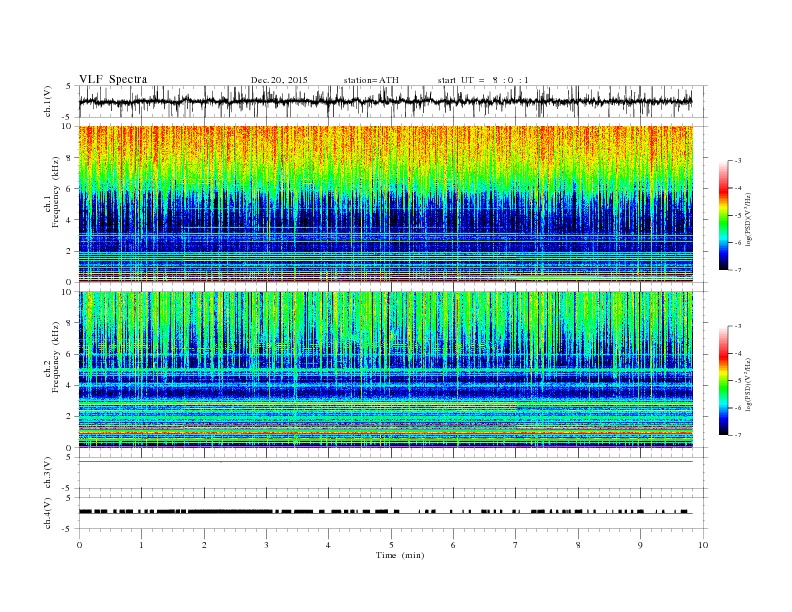The width and height of the screenshot is (792, 612).
Task: Click the "9" tick on the time axis
Action: [640, 545]
